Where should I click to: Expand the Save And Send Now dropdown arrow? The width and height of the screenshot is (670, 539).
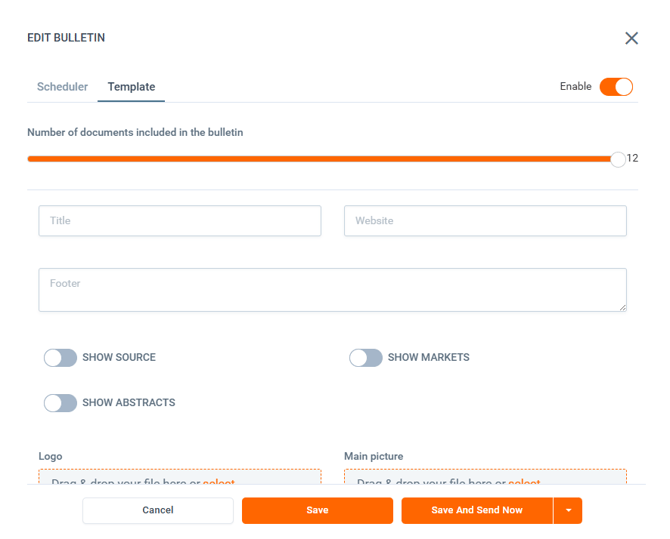pyautogui.click(x=568, y=510)
